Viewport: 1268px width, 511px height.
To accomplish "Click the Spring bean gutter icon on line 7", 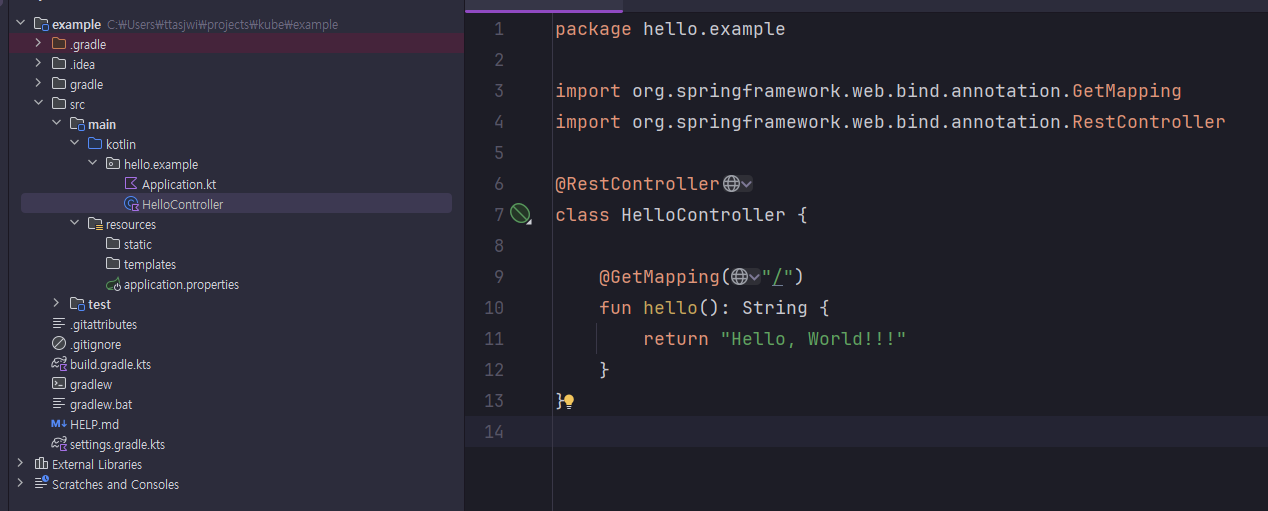I will tap(519, 213).
